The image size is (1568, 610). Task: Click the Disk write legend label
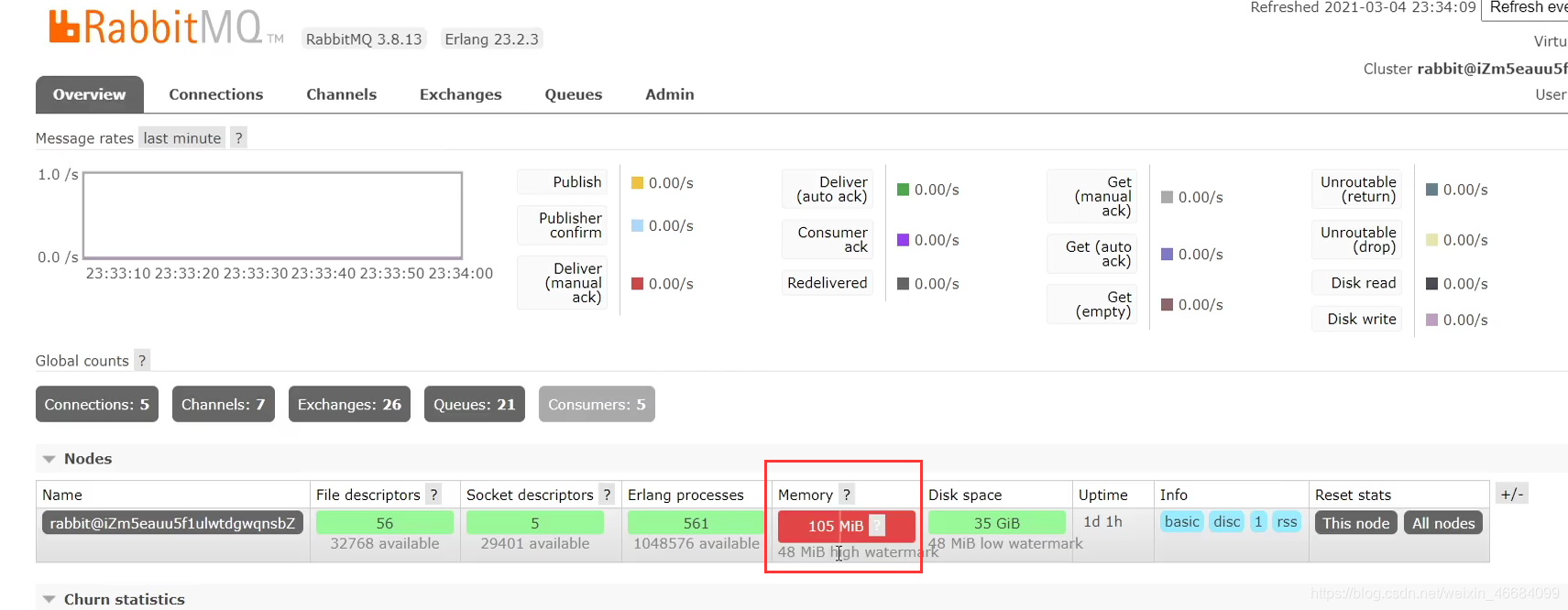click(x=1357, y=319)
